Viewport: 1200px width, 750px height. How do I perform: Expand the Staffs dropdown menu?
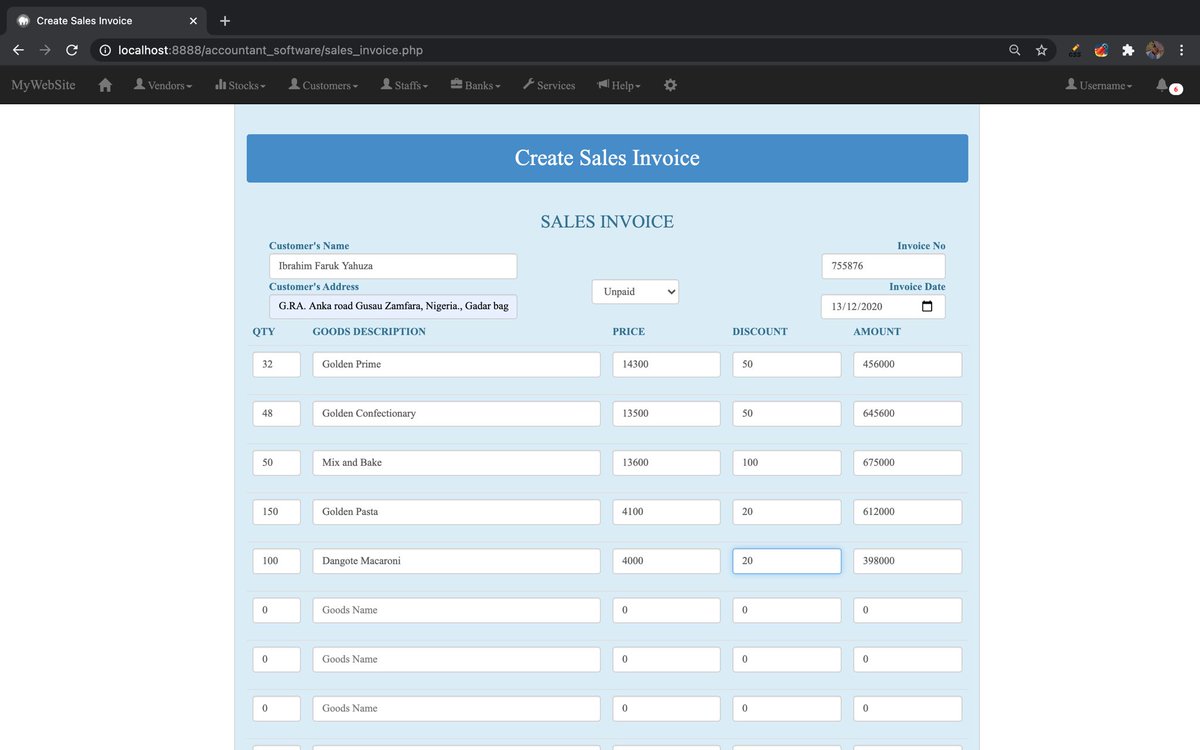pyautogui.click(x=404, y=85)
